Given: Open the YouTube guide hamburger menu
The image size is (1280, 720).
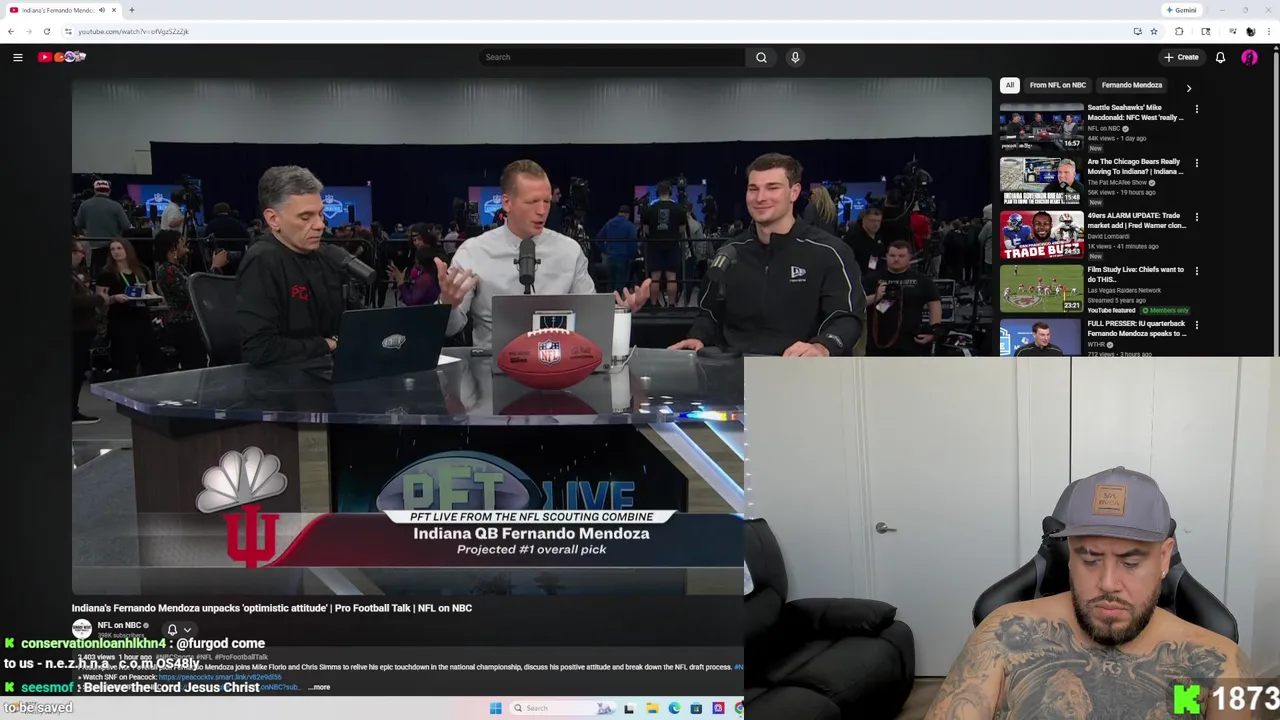Looking at the screenshot, I should tap(18, 57).
